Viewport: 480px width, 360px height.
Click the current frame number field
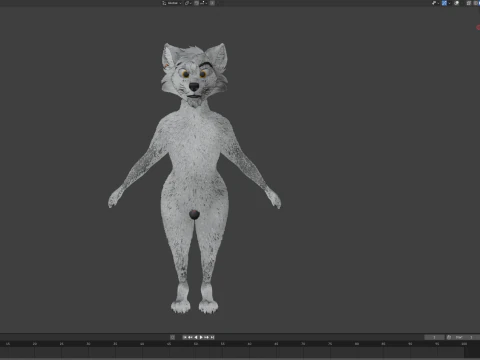click(x=434, y=337)
